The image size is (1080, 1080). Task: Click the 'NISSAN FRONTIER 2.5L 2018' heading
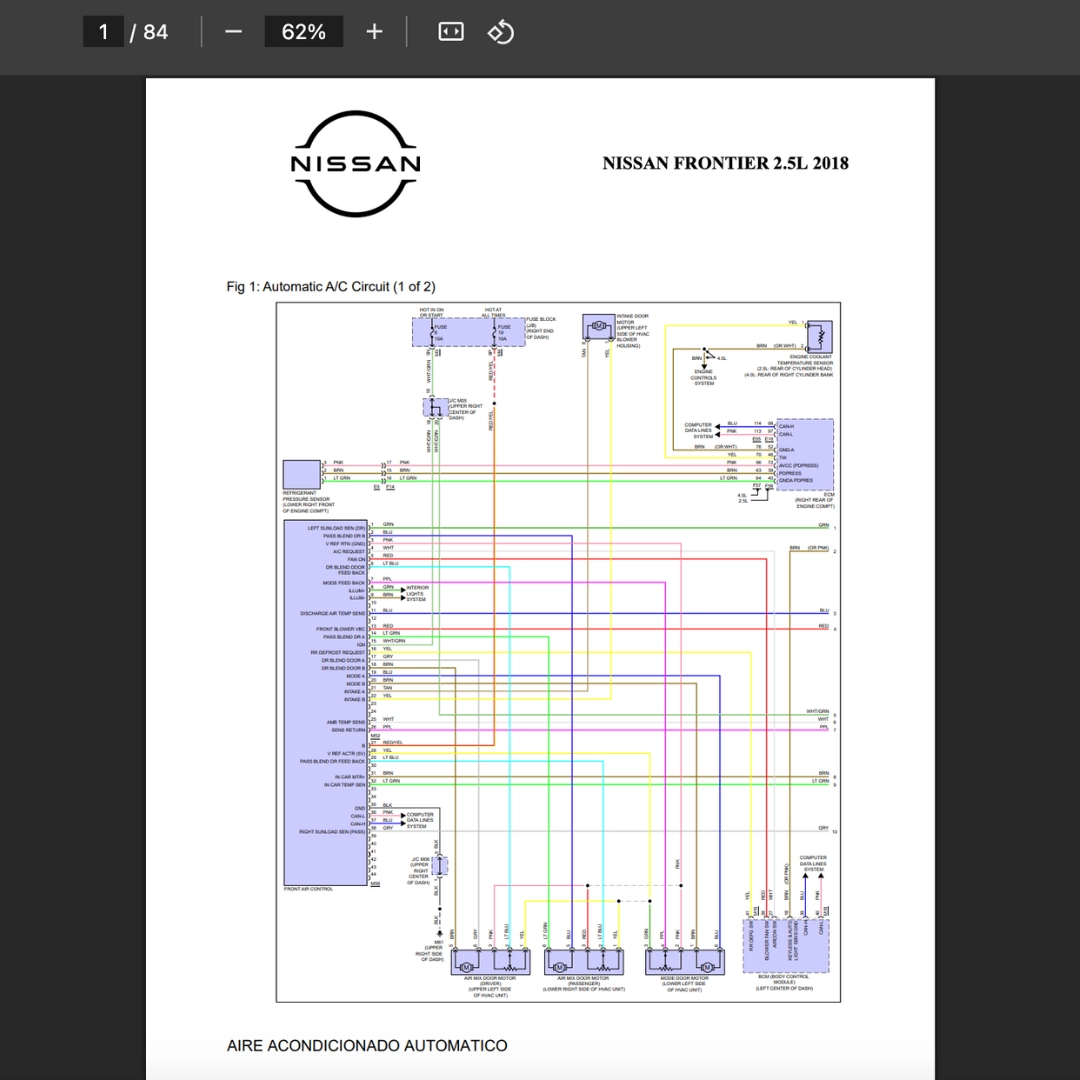[x=725, y=163]
